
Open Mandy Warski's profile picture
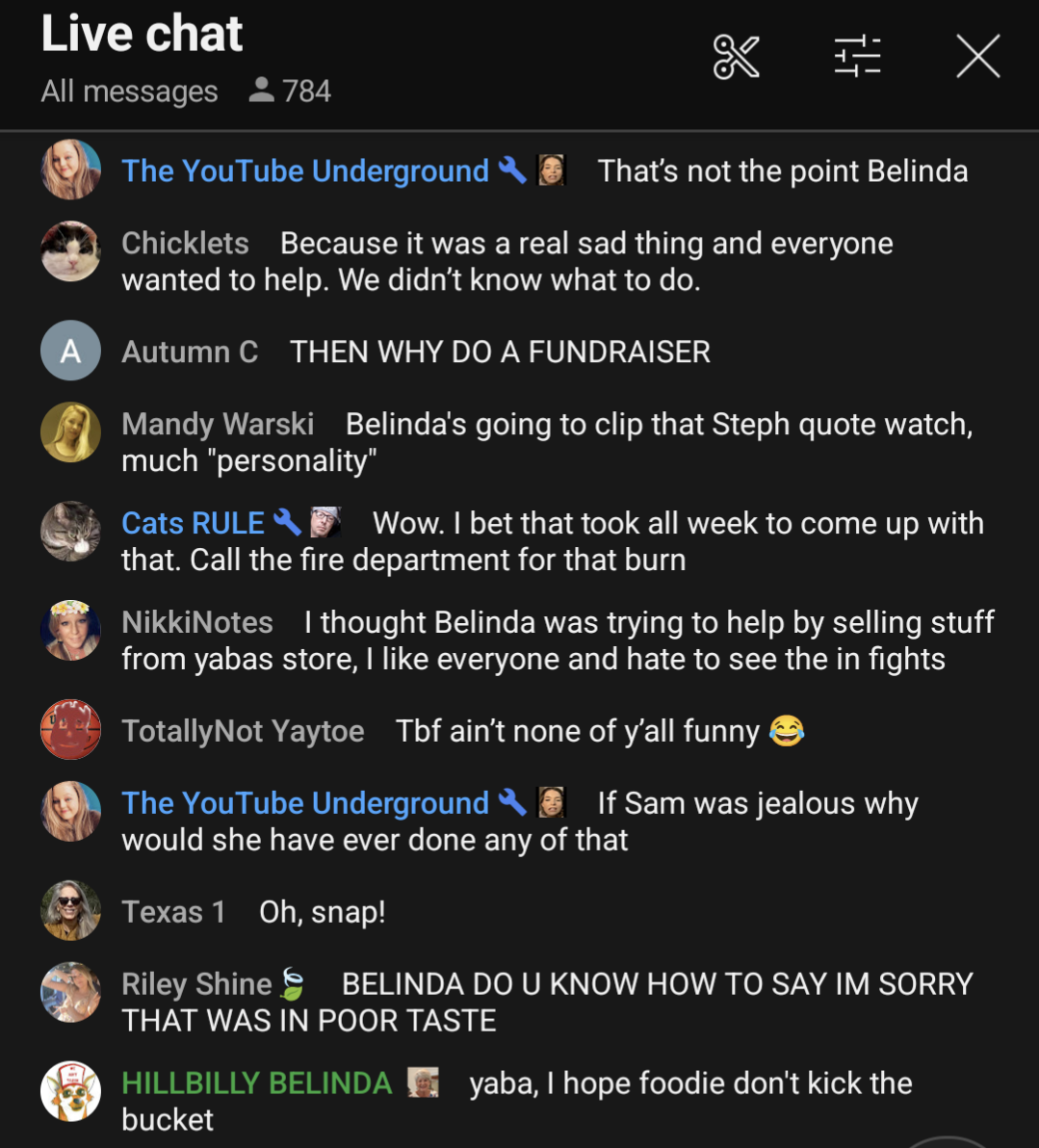click(x=70, y=432)
